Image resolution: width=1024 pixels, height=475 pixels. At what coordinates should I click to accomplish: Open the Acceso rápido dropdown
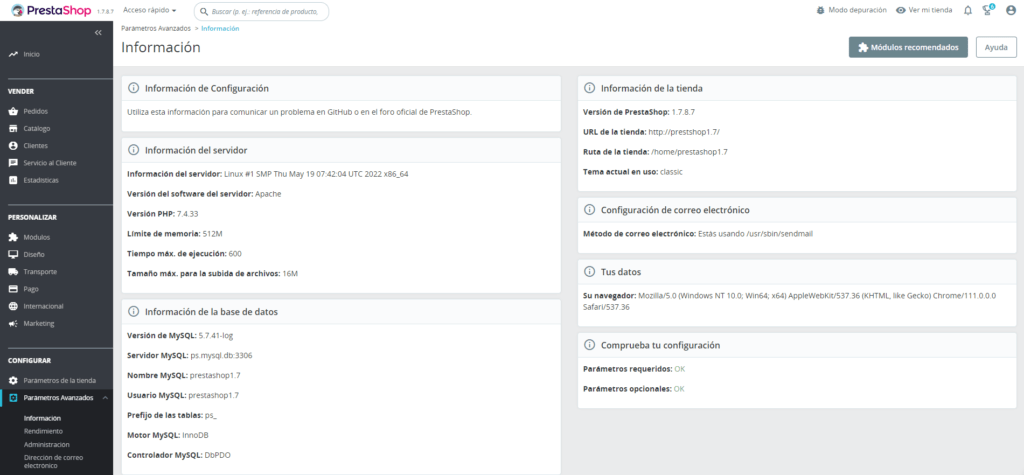point(150,10)
